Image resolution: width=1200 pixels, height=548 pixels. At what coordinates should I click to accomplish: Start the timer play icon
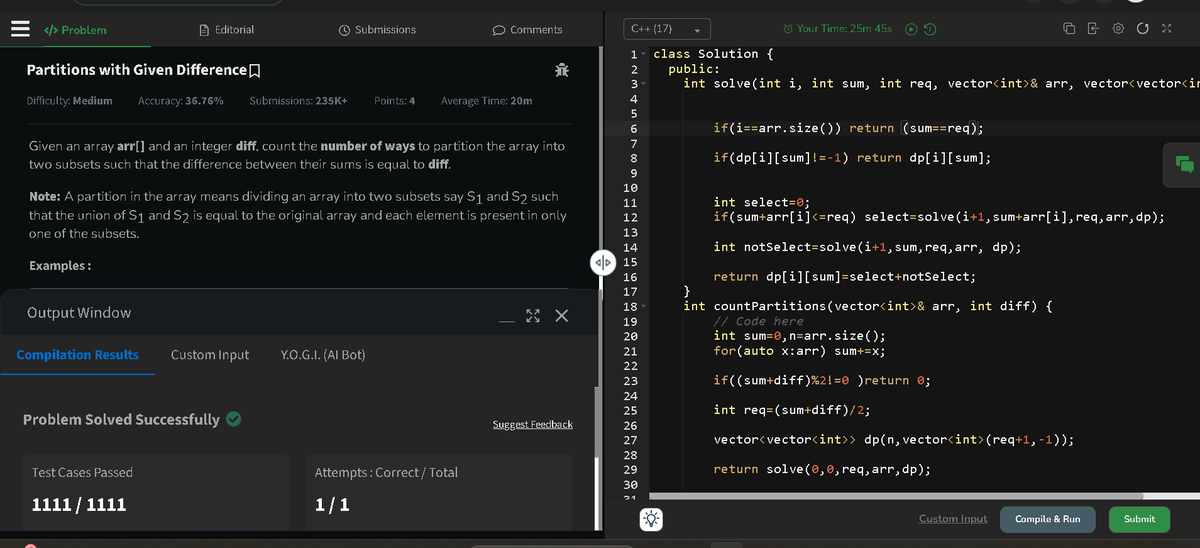pos(910,28)
